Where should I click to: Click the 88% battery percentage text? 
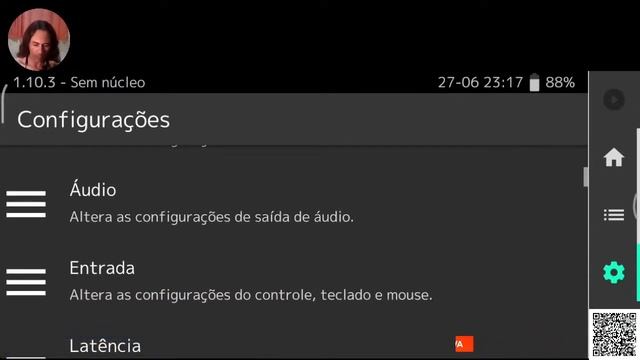tap(560, 82)
